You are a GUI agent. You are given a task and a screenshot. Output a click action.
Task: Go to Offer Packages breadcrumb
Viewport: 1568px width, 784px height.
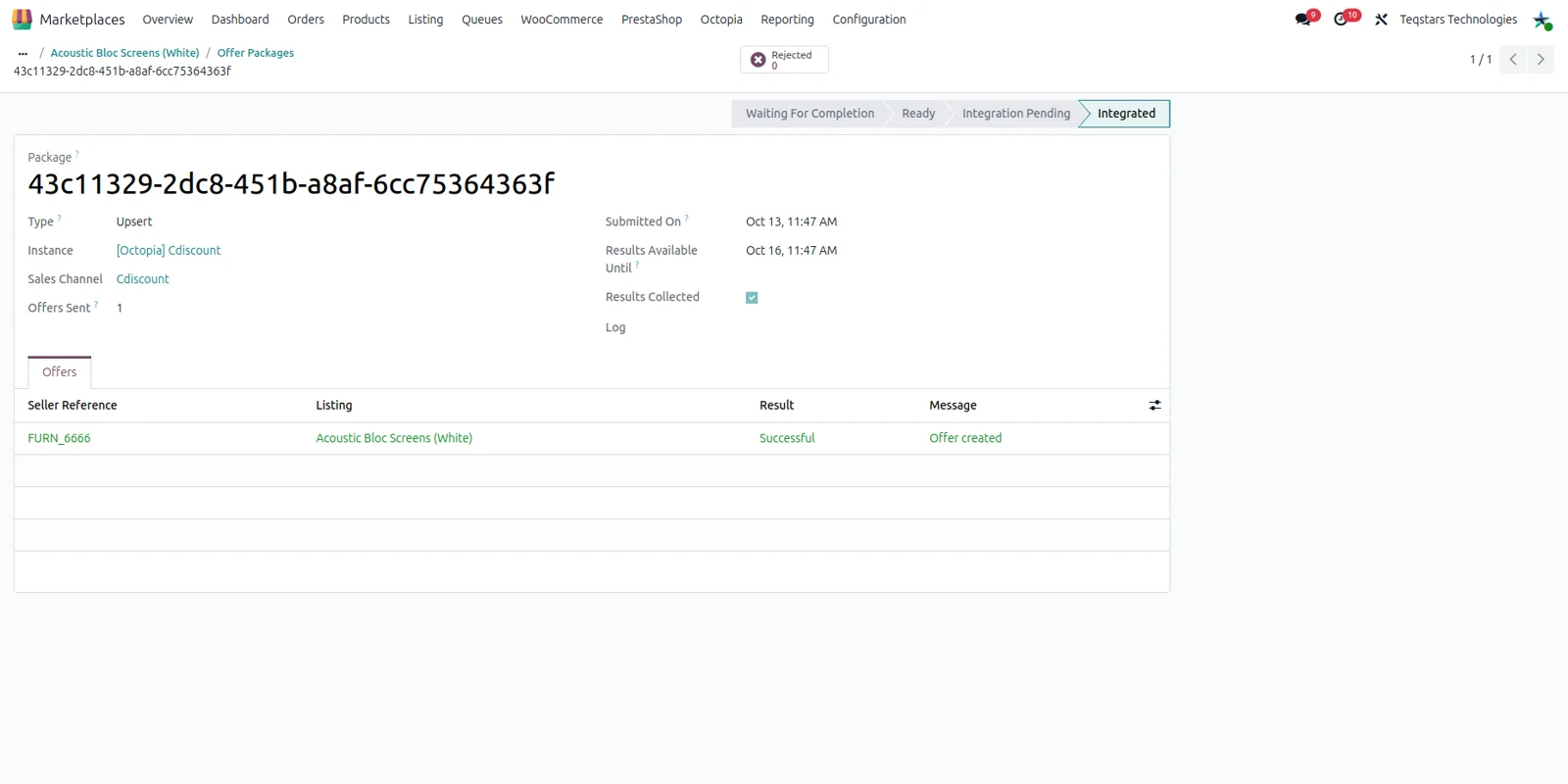256,53
